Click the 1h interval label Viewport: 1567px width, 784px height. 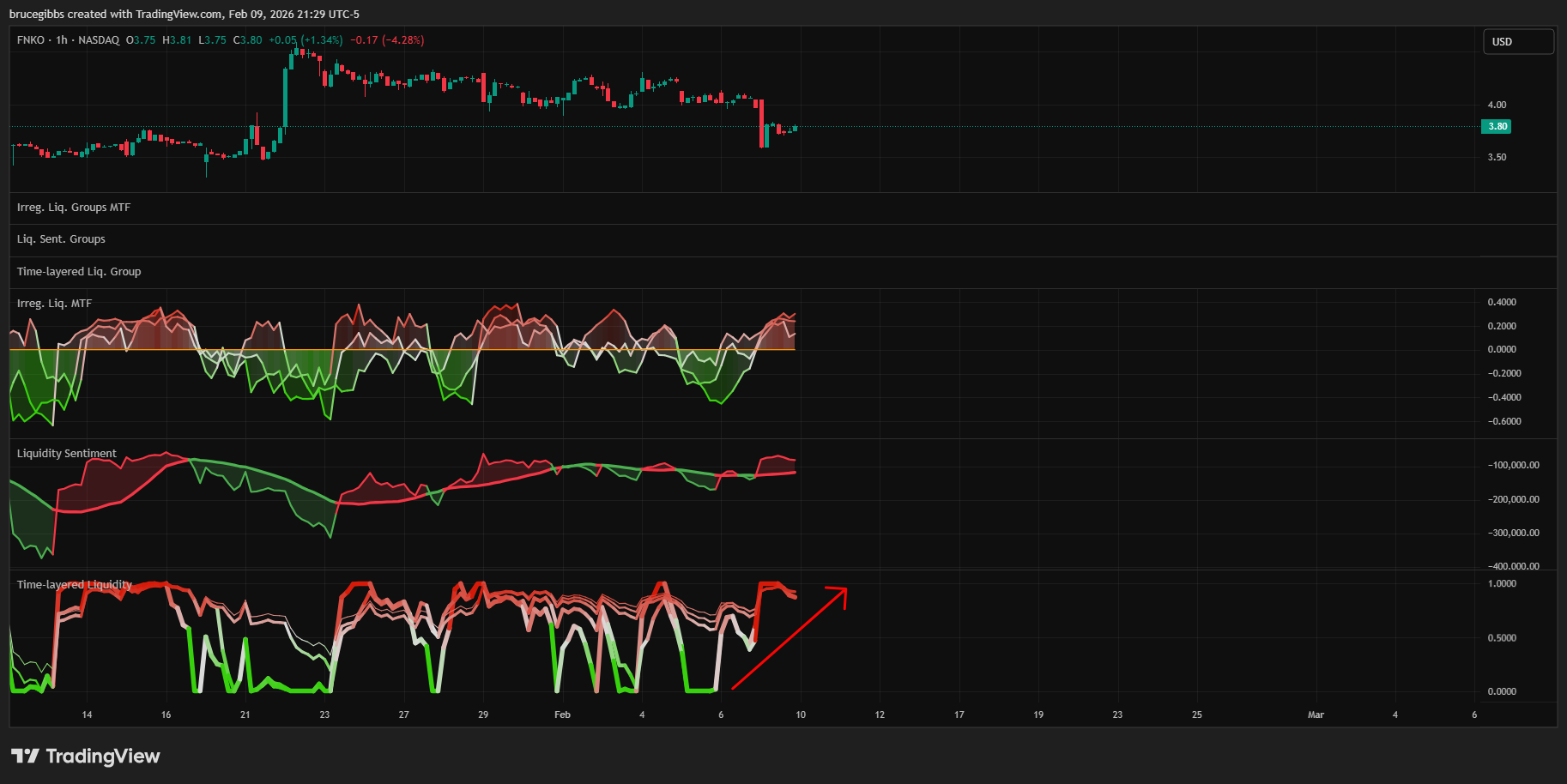[x=62, y=40]
